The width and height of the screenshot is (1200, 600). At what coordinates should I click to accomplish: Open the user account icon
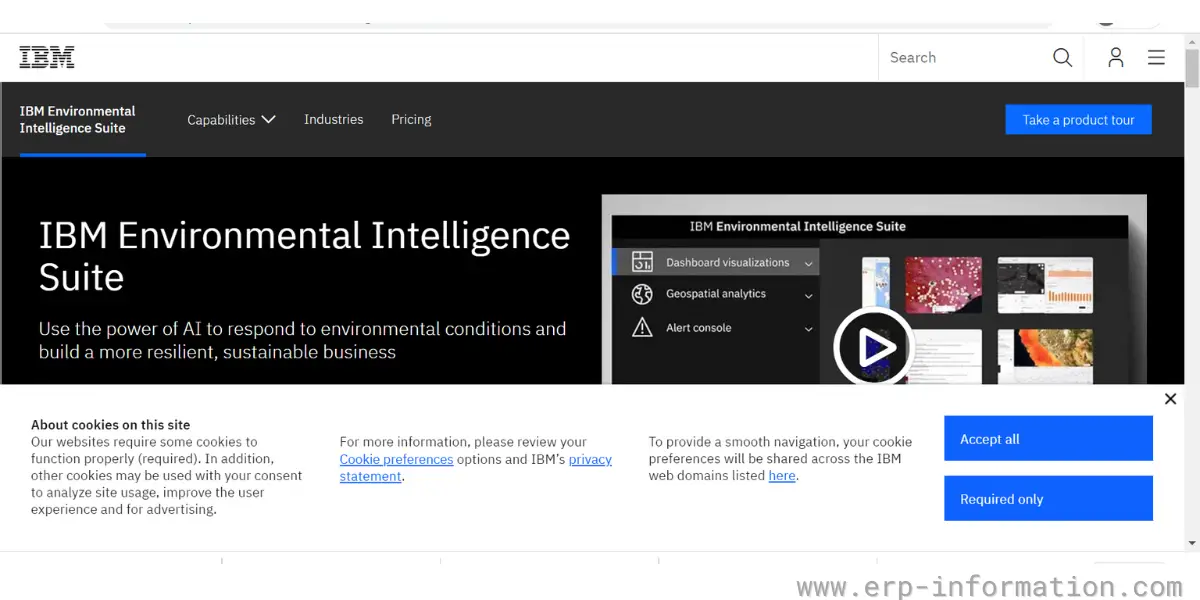pyautogui.click(x=1116, y=58)
